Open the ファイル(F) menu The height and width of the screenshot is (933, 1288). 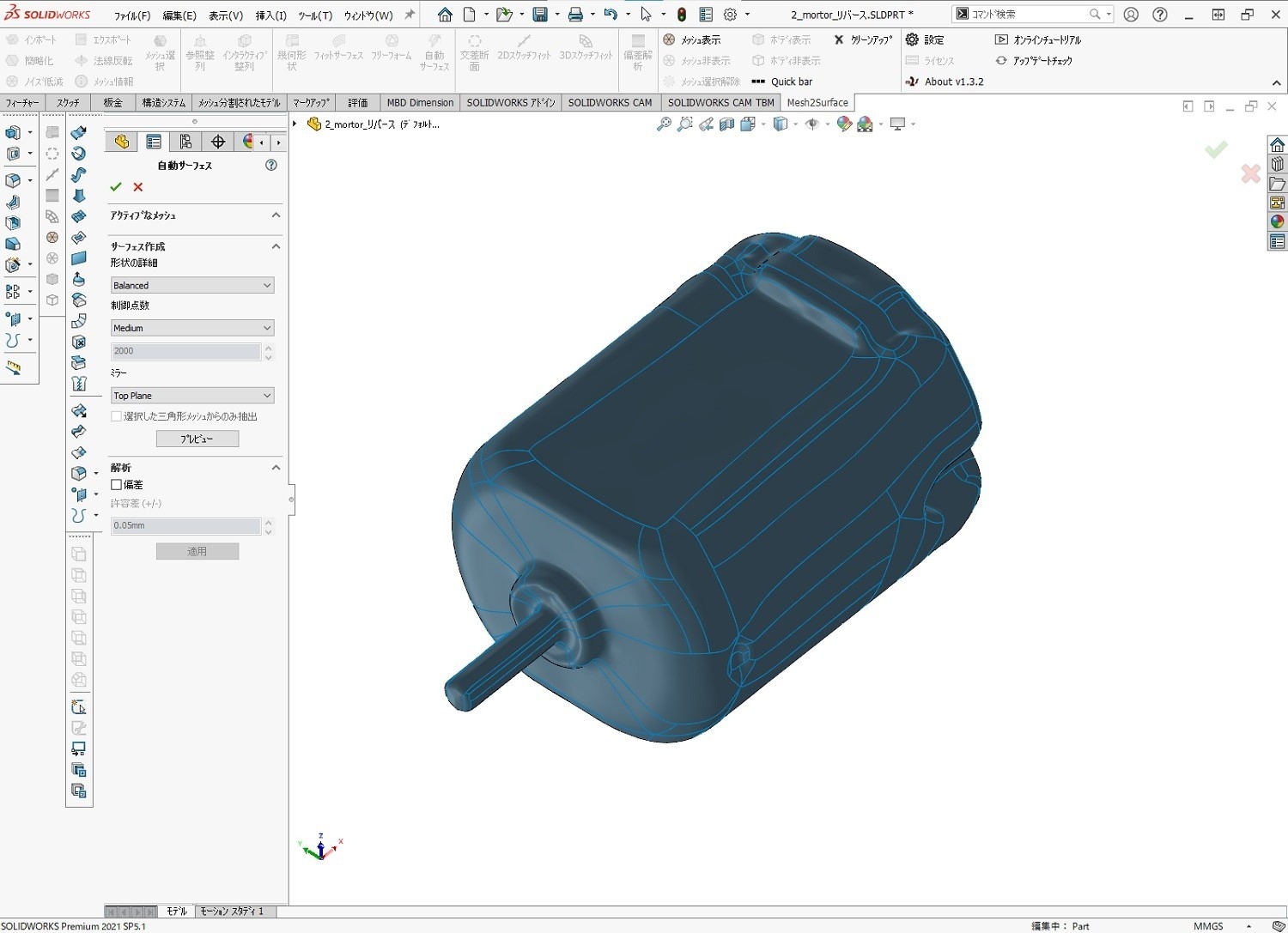coord(132,15)
